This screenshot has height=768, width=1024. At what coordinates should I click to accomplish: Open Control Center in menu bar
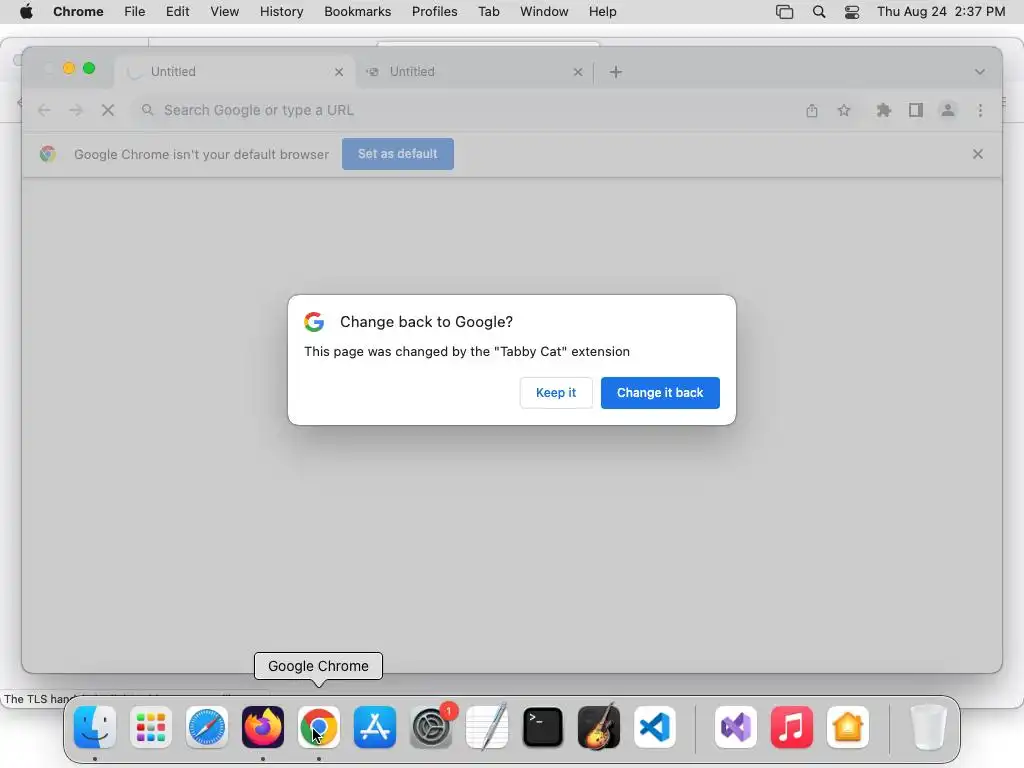[x=852, y=12]
